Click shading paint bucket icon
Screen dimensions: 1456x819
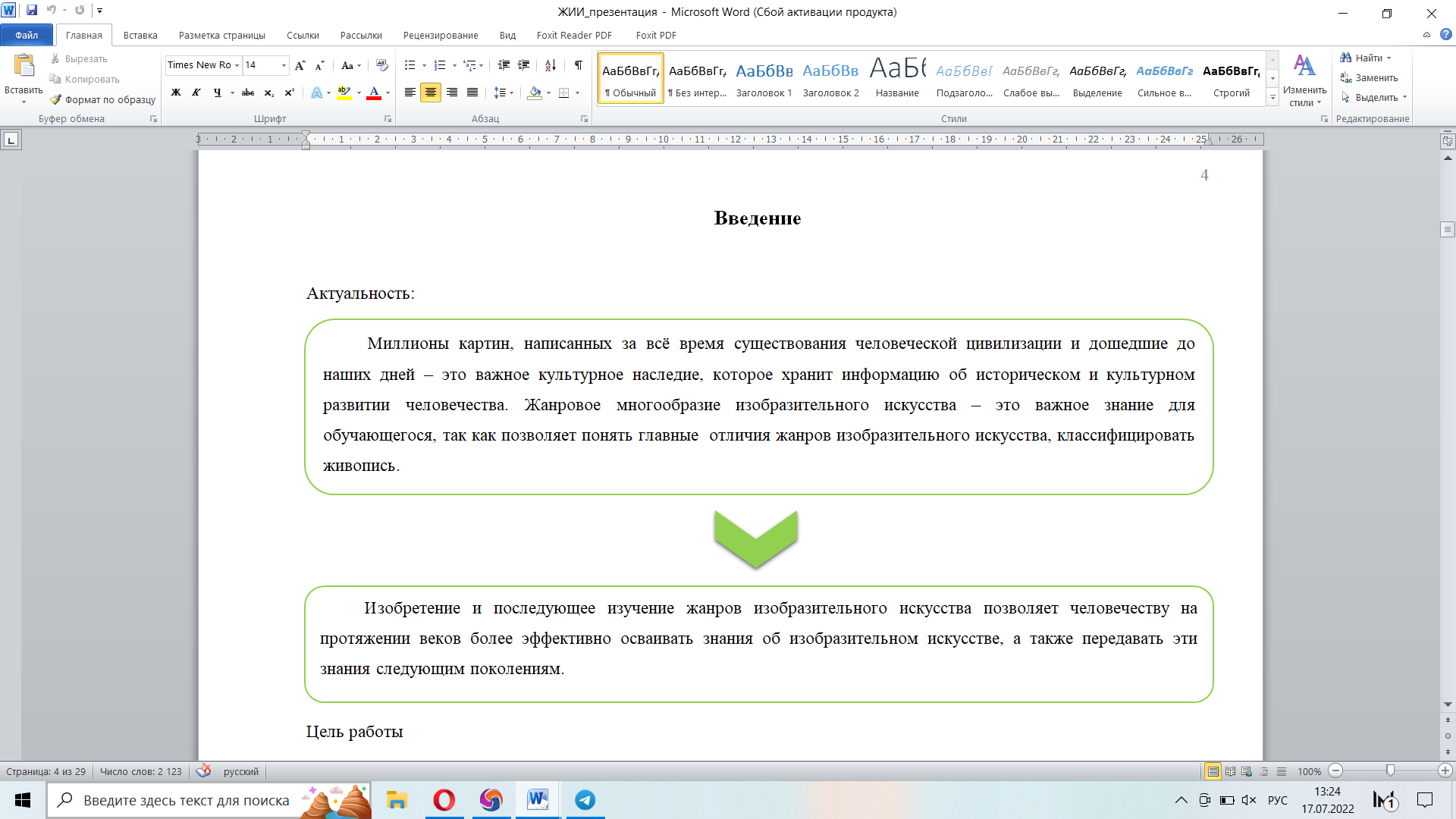tap(535, 93)
